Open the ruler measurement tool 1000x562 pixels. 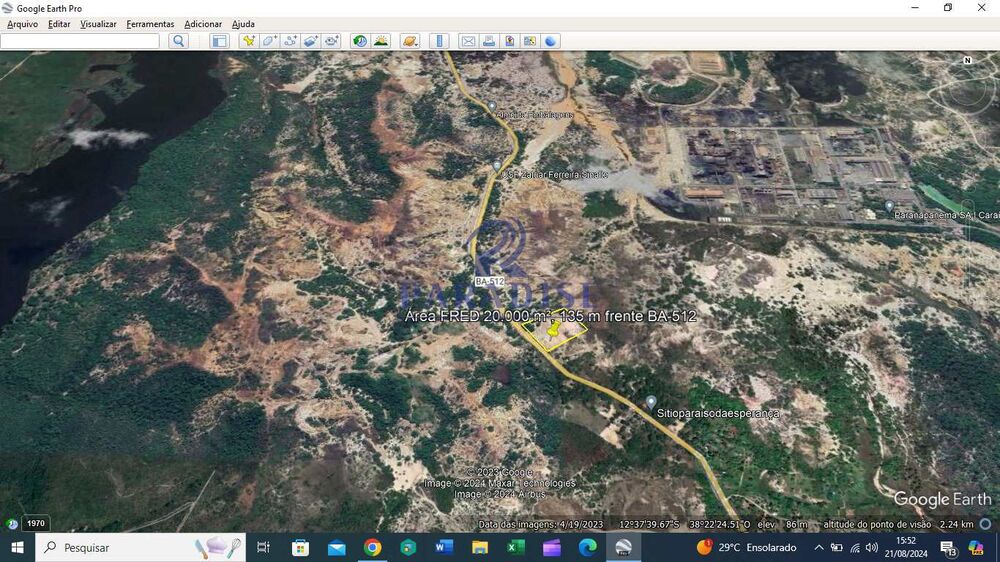[439, 41]
